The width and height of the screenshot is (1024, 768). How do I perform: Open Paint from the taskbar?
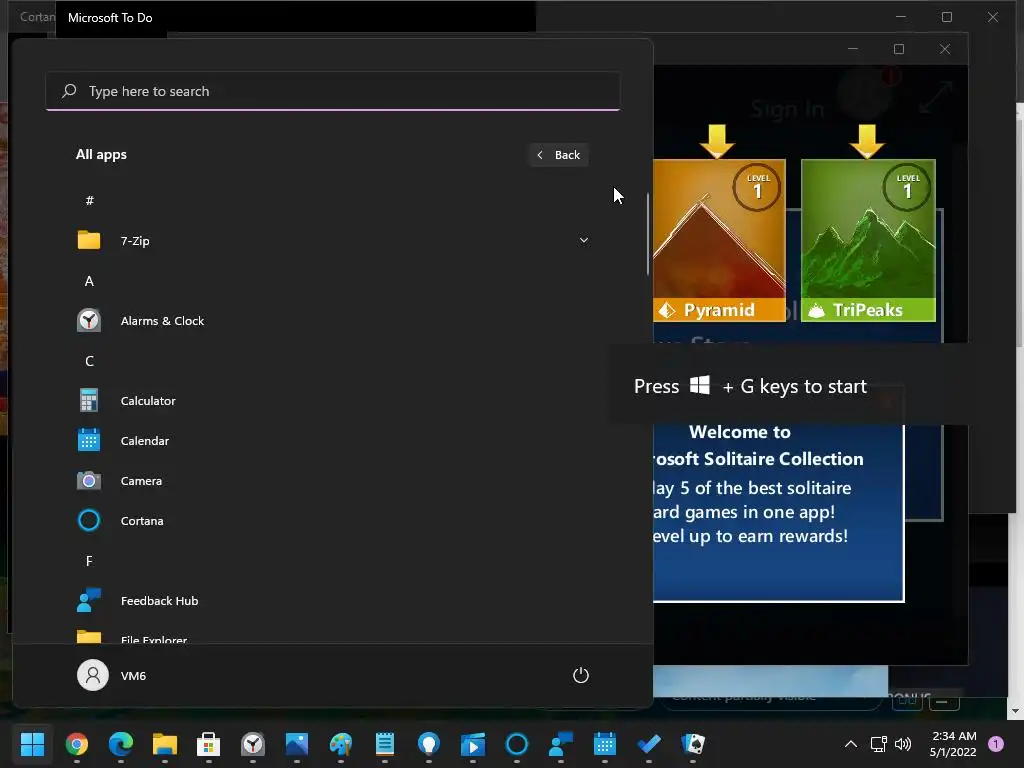tap(340, 743)
